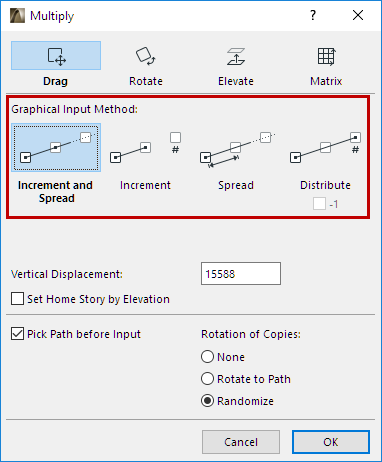
Task: Open the dialog help question mark
Action: click(313, 15)
